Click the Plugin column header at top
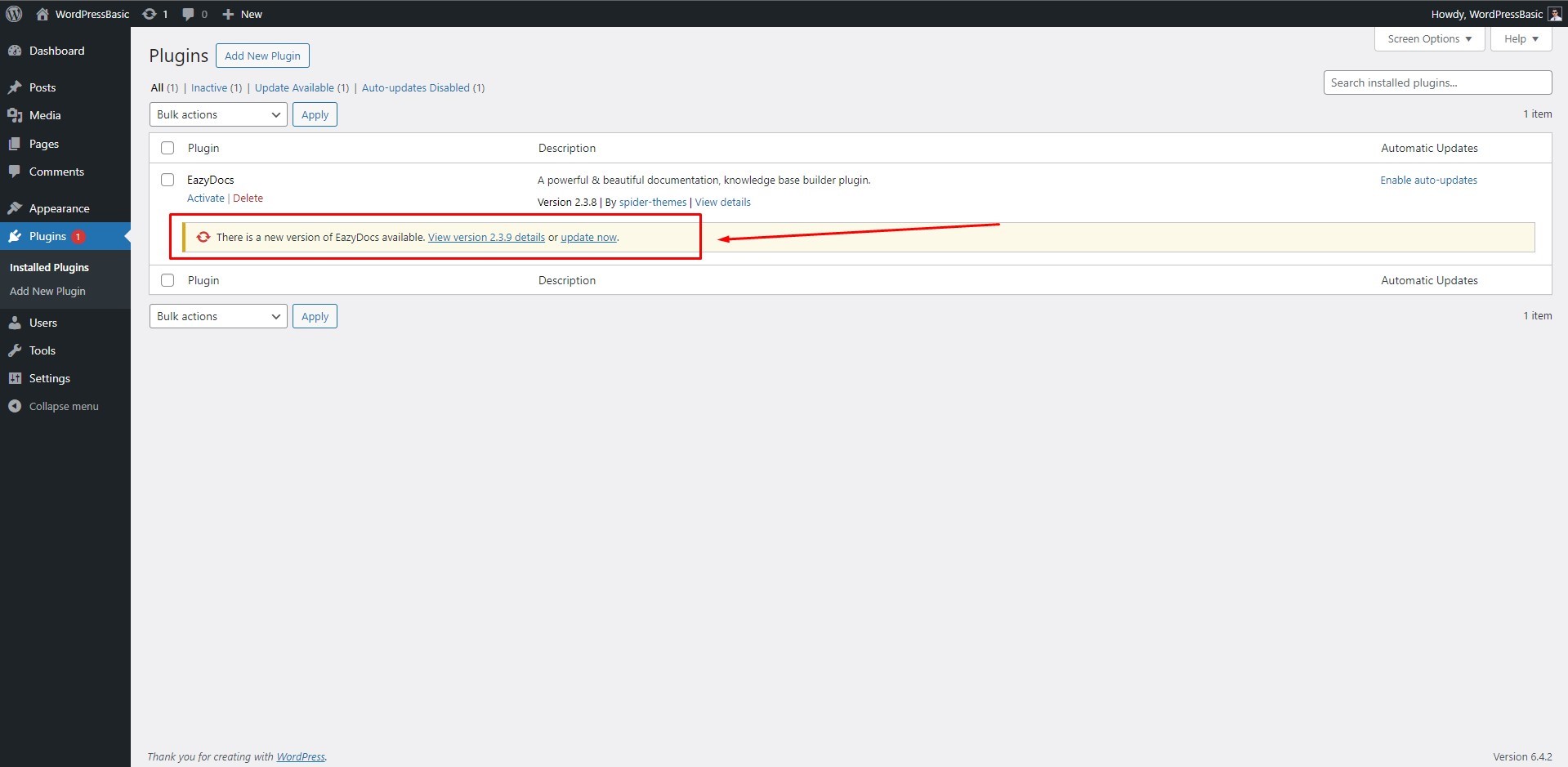This screenshot has width=1568, height=767. (203, 148)
